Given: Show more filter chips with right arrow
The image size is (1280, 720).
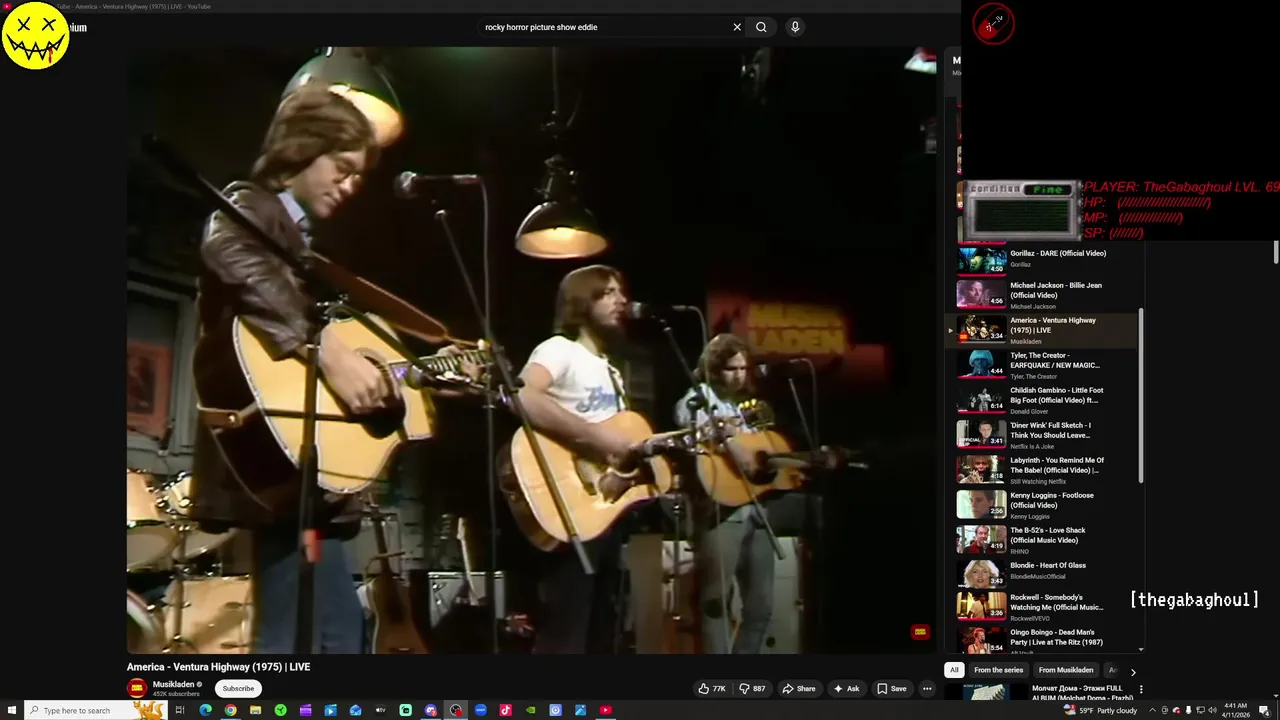Looking at the screenshot, I should pyautogui.click(x=1133, y=672).
